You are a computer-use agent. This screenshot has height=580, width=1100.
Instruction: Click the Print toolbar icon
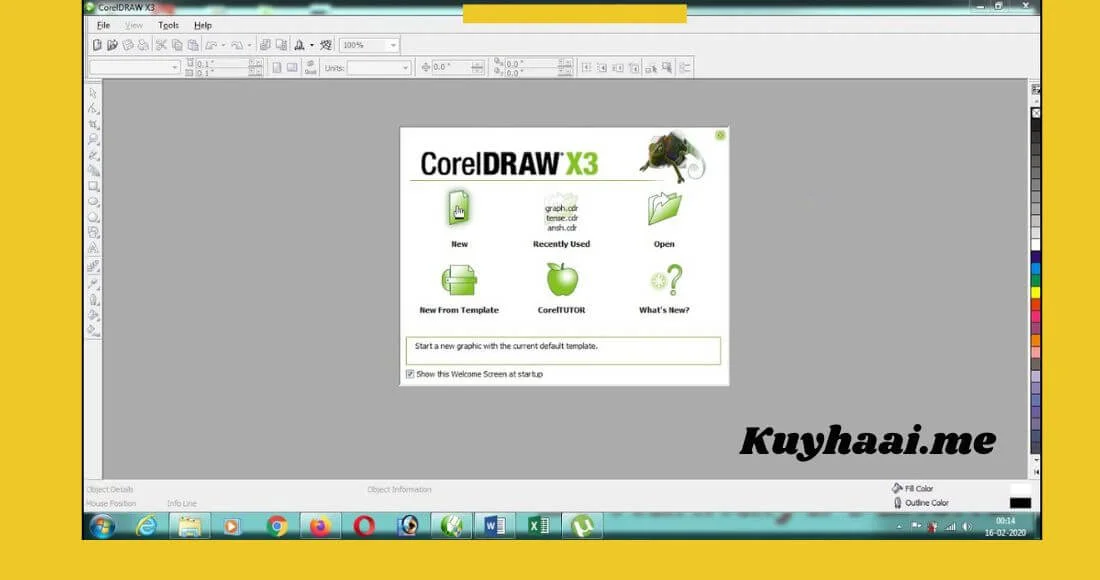pos(143,45)
